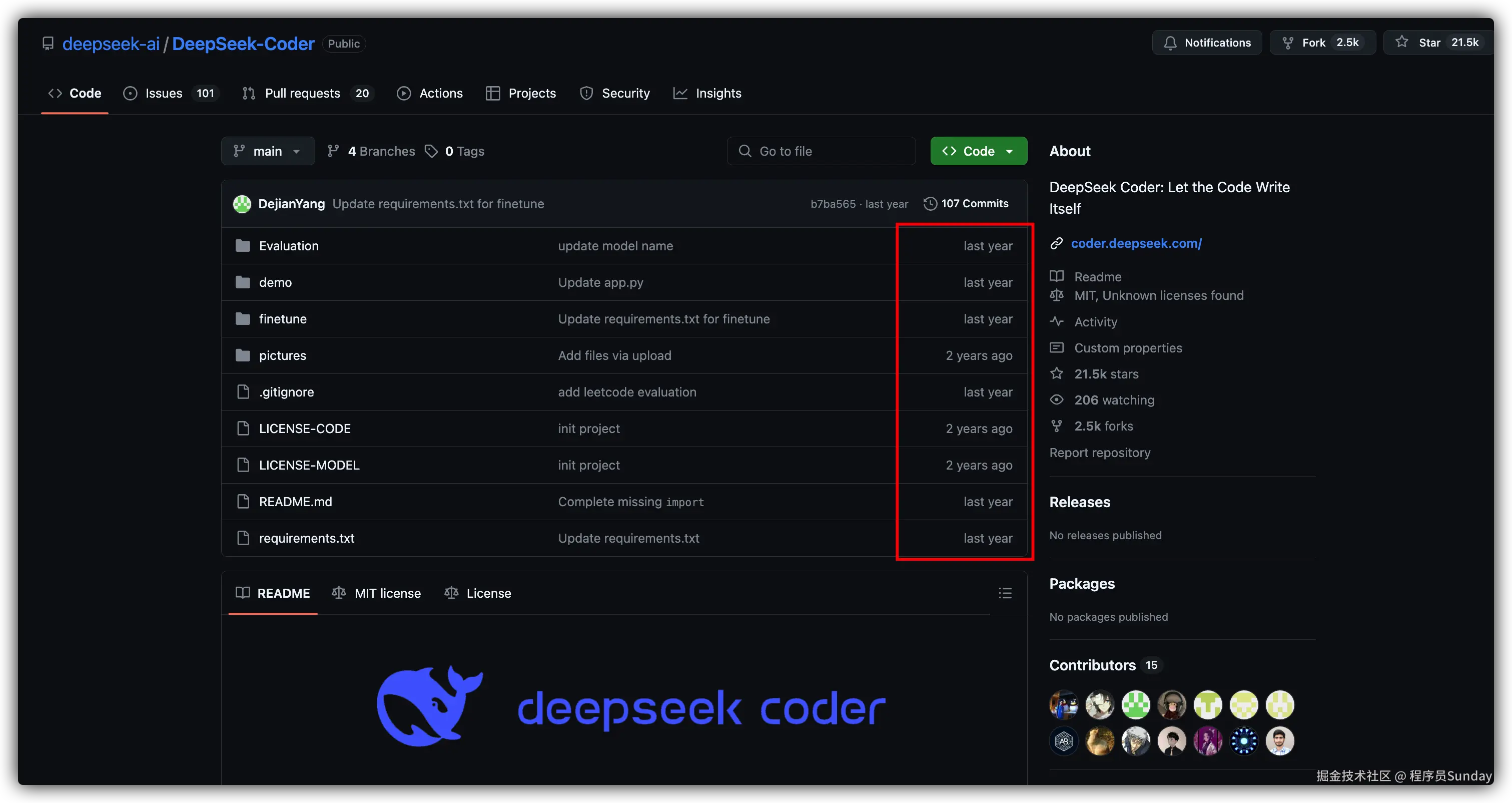The height and width of the screenshot is (803, 1512).
Task: Open the 'Complete missing import' commit
Action: tap(631, 502)
